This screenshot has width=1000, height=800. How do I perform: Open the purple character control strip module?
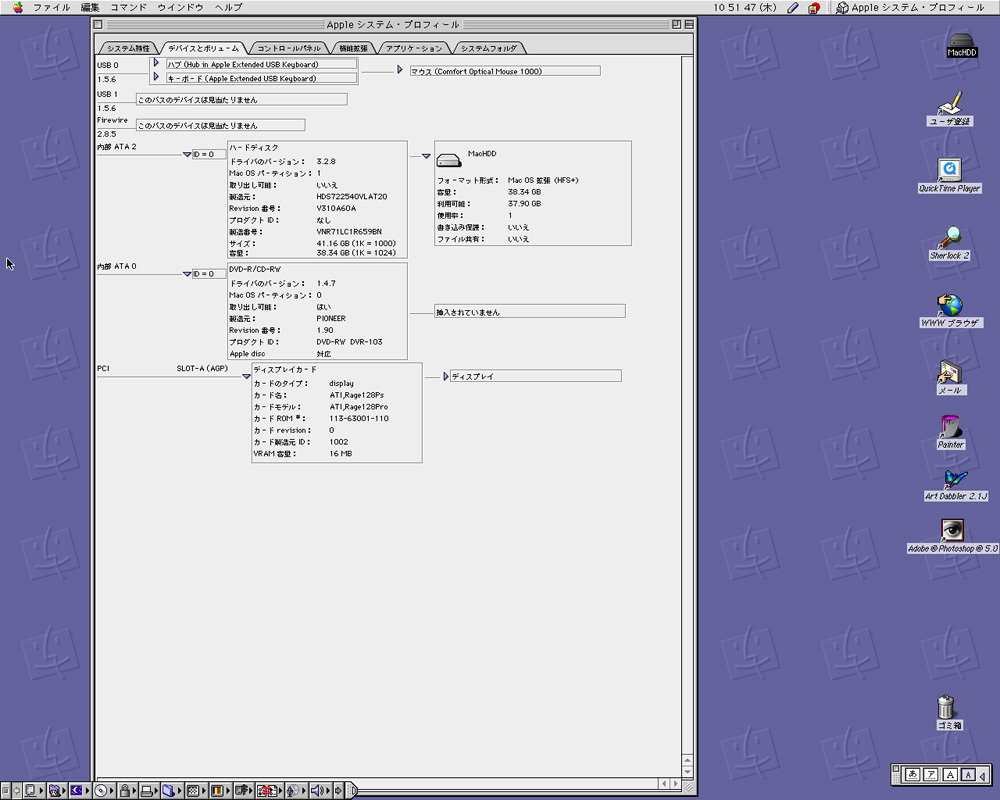[55, 791]
